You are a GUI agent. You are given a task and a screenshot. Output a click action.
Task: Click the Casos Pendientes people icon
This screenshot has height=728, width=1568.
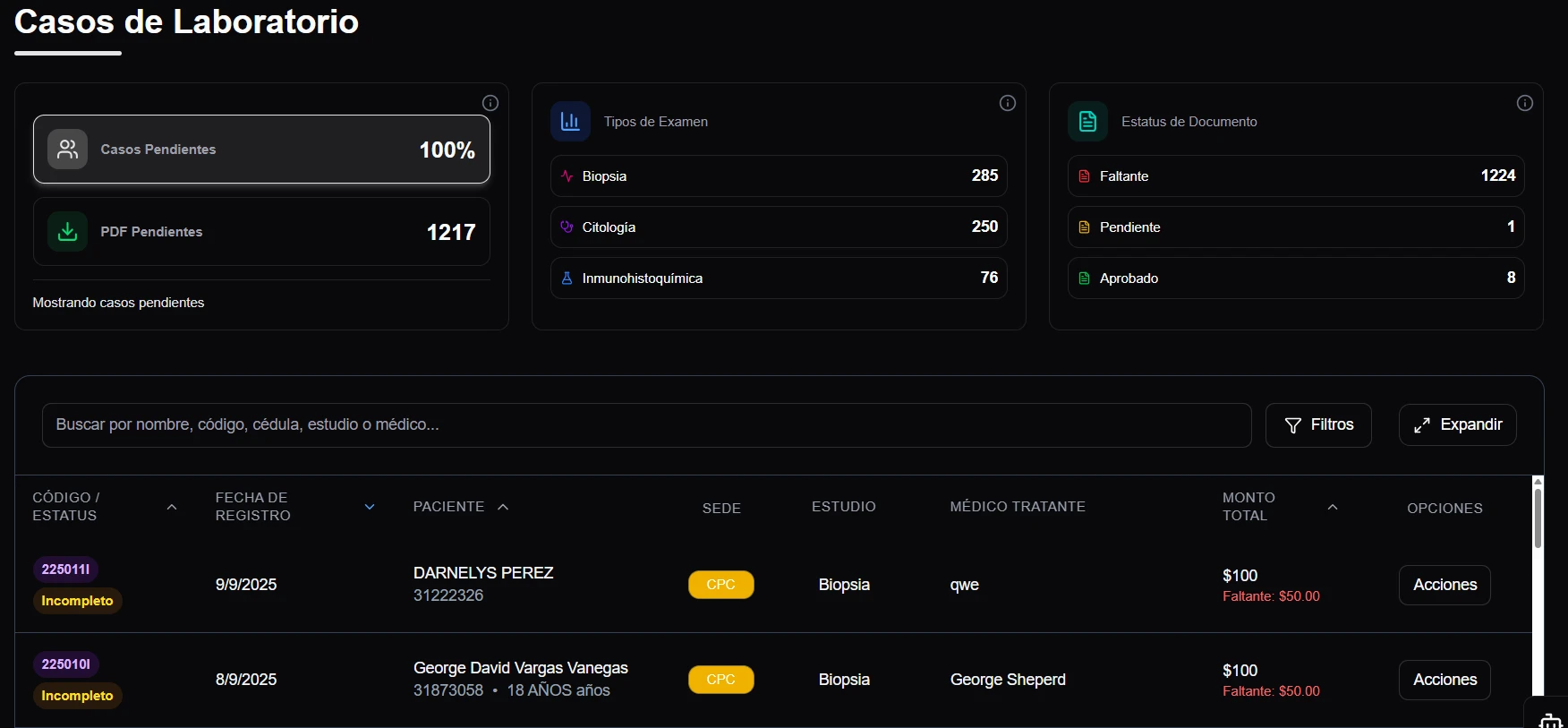click(x=67, y=150)
